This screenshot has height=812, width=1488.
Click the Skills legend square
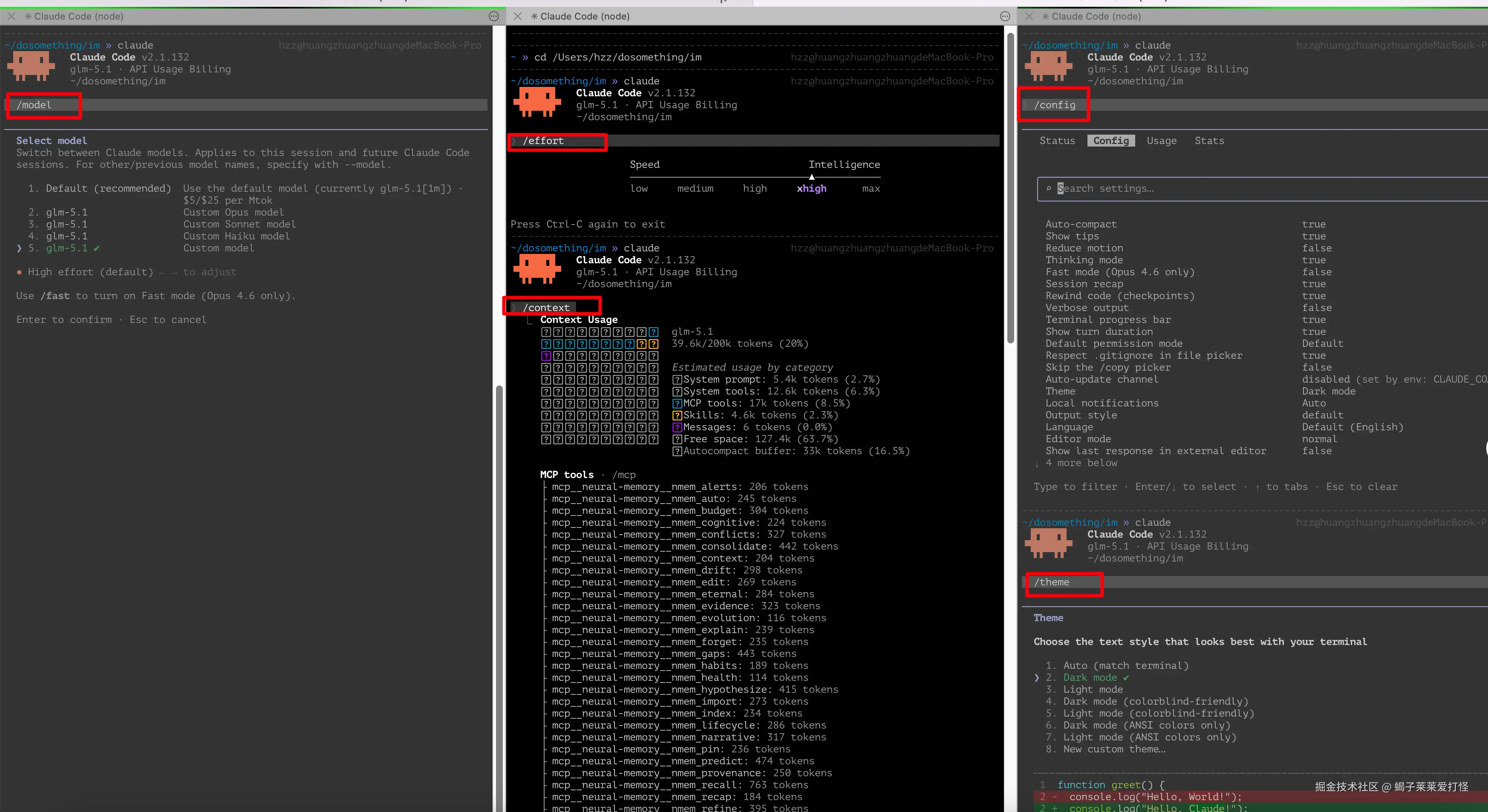pyautogui.click(x=677, y=415)
